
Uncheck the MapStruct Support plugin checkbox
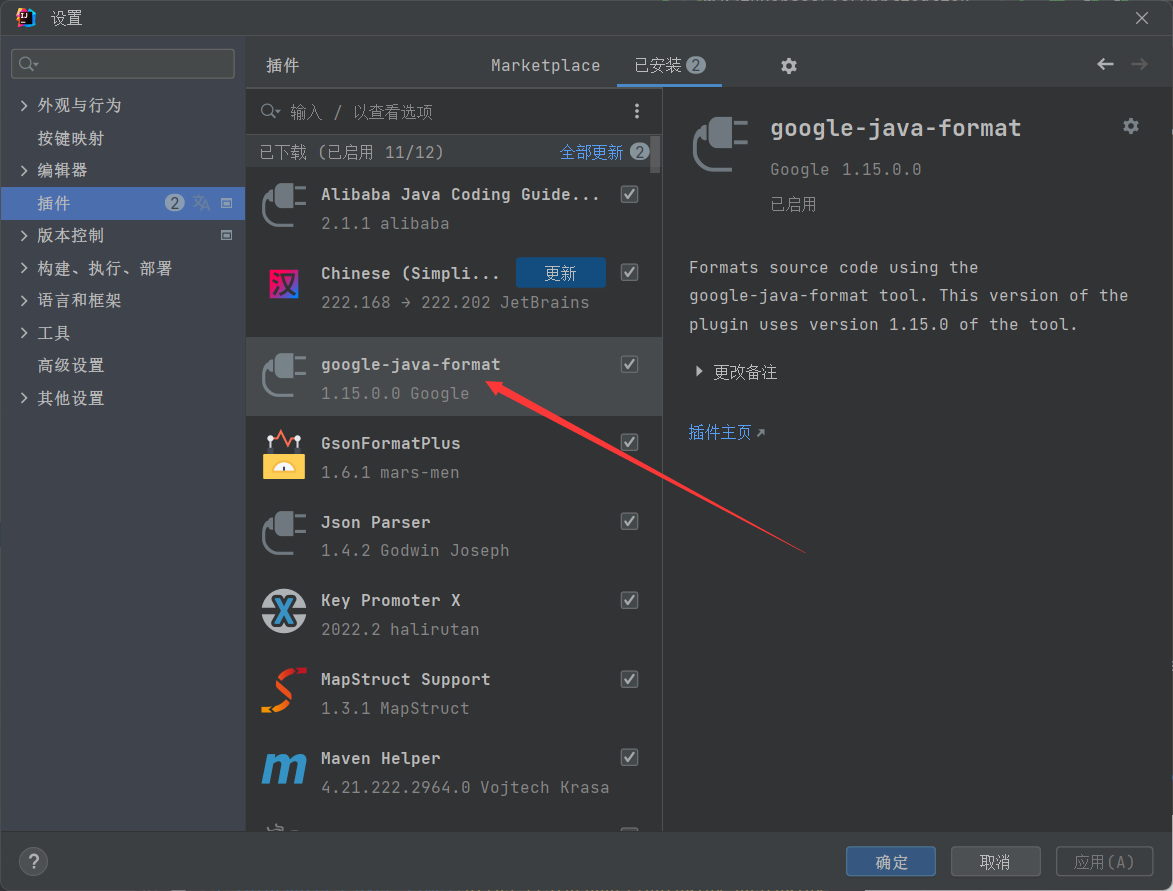629,679
